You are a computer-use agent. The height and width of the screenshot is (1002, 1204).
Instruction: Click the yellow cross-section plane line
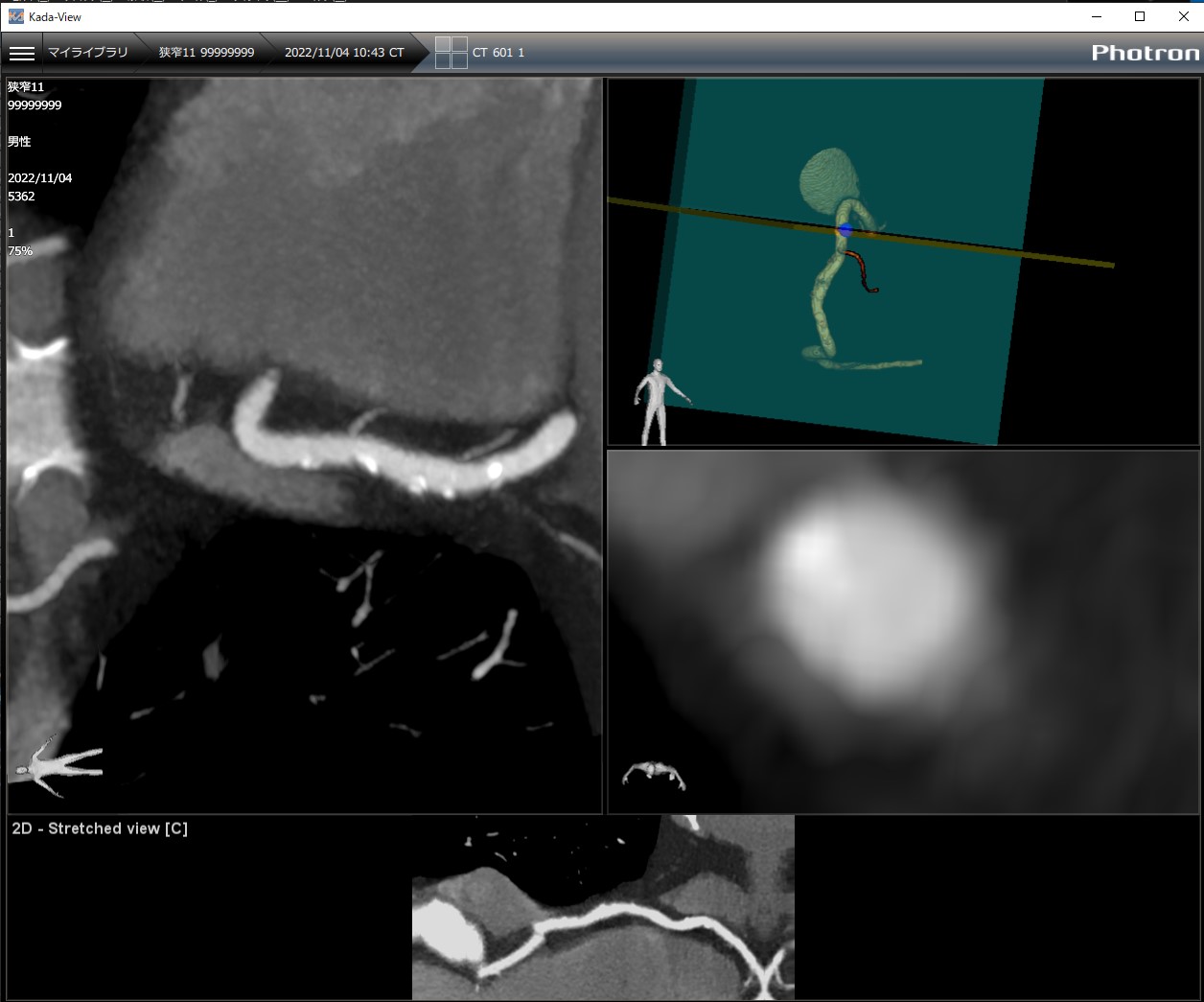[x=1054, y=257]
